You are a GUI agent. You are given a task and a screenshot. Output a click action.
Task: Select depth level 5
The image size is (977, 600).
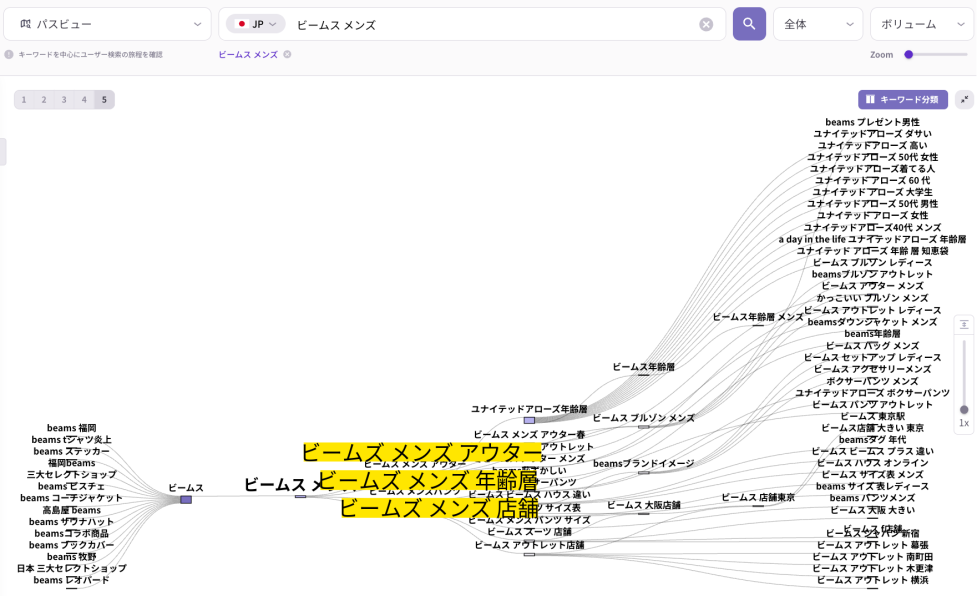pos(104,100)
